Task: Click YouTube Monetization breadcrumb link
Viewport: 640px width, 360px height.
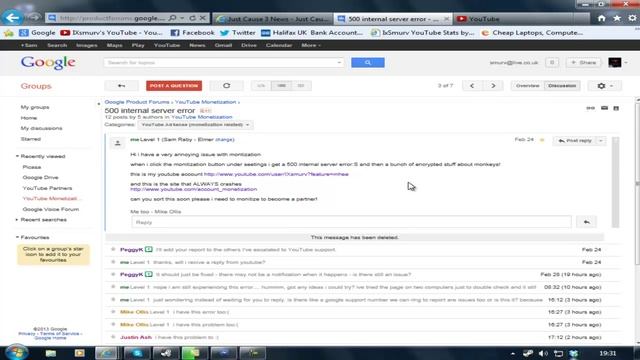Action: click(x=205, y=102)
